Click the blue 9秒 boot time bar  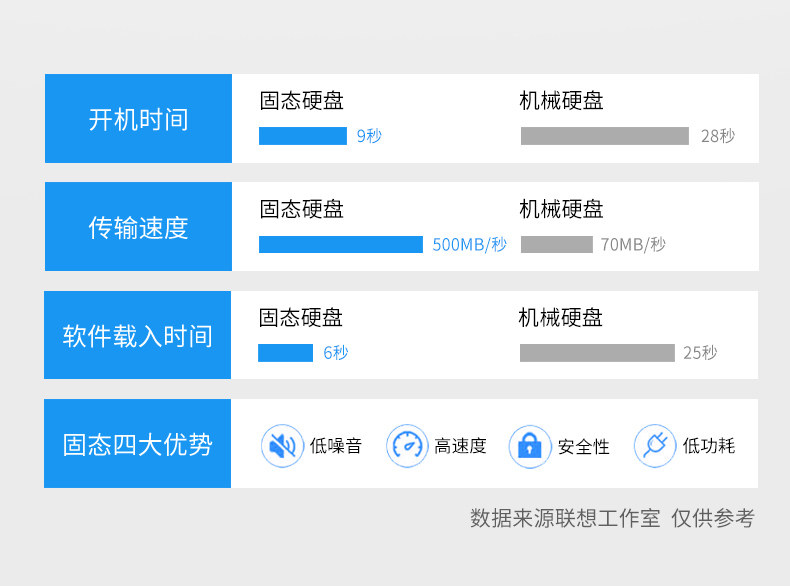click(x=302, y=136)
